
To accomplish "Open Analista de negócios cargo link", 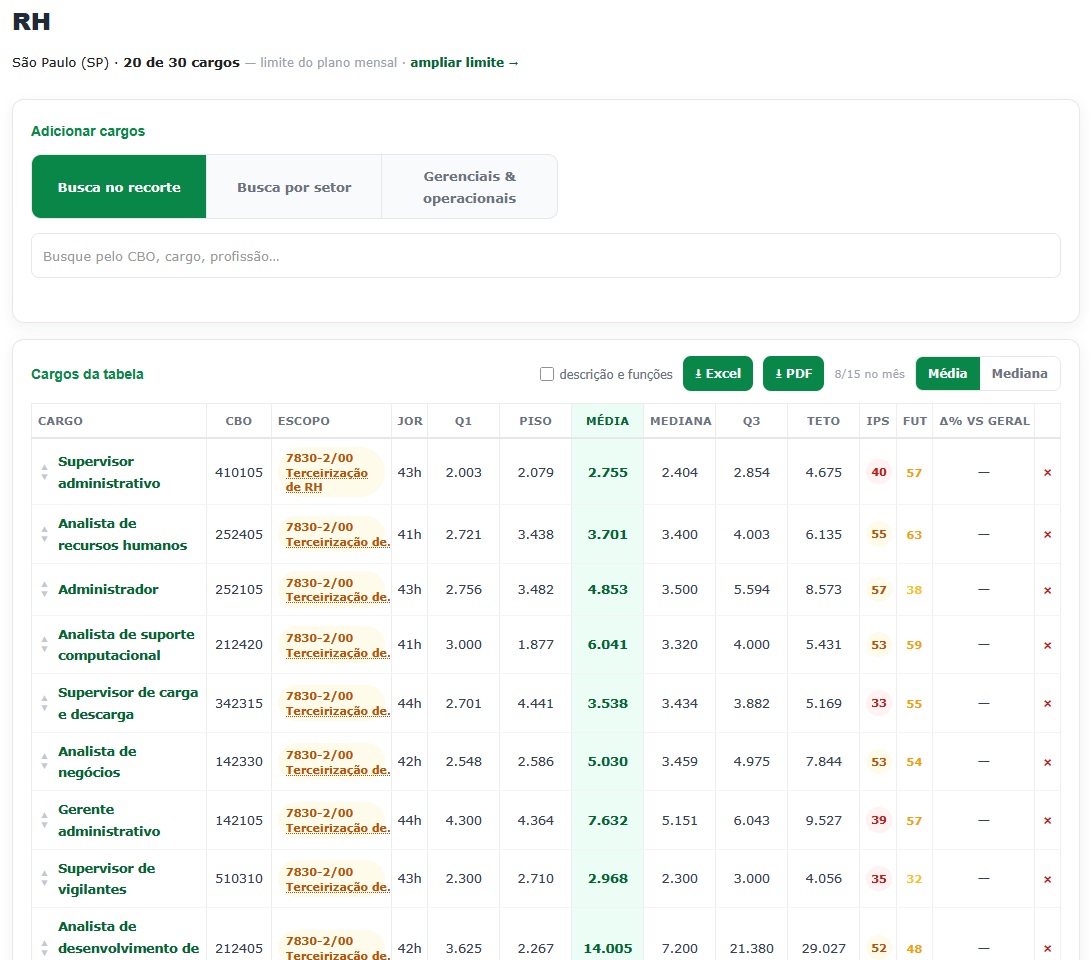I will [x=97, y=761].
